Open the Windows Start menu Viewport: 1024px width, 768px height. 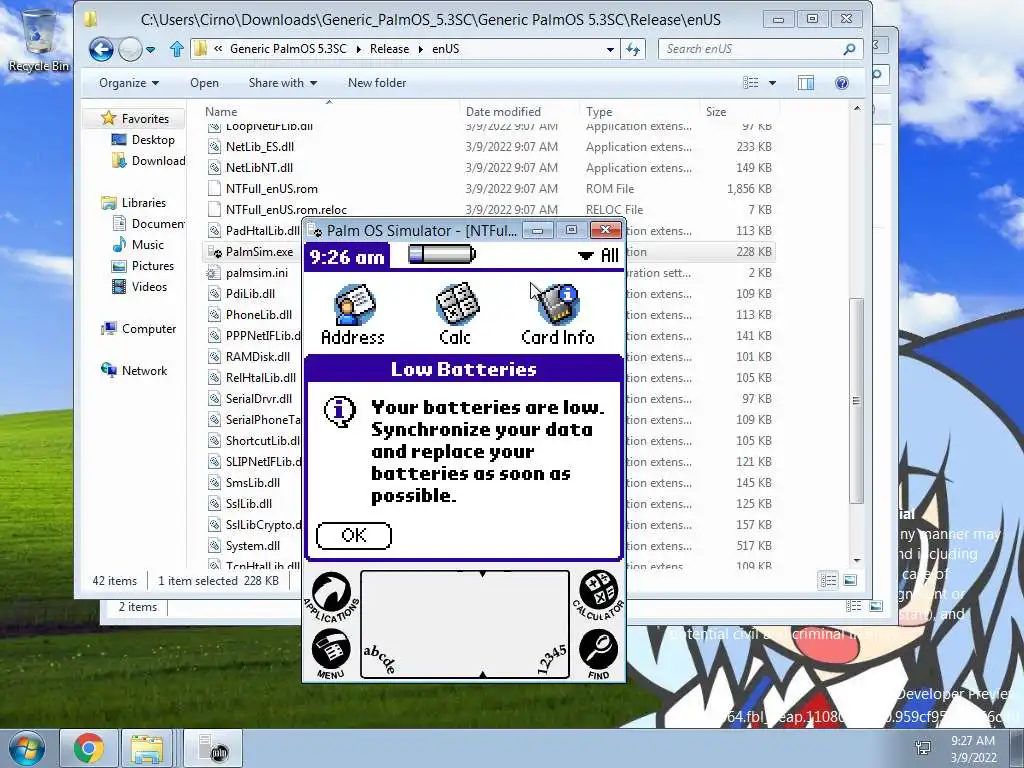[x=27, y=748]
